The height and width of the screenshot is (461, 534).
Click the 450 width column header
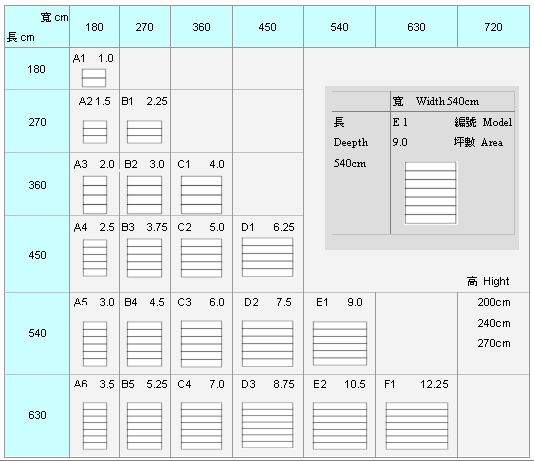tap(268, 27)
